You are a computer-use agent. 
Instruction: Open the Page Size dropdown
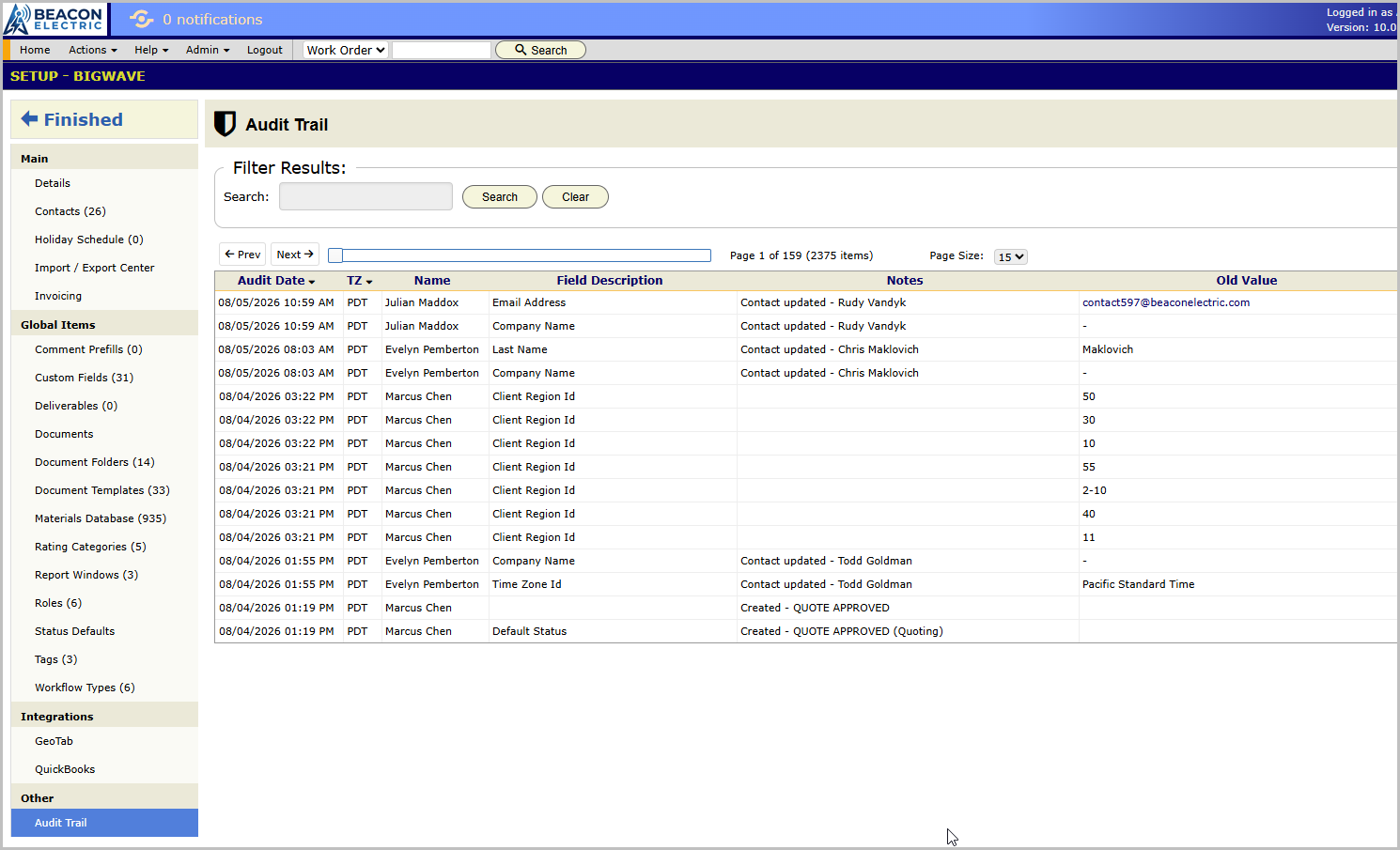click(1011, 256)
